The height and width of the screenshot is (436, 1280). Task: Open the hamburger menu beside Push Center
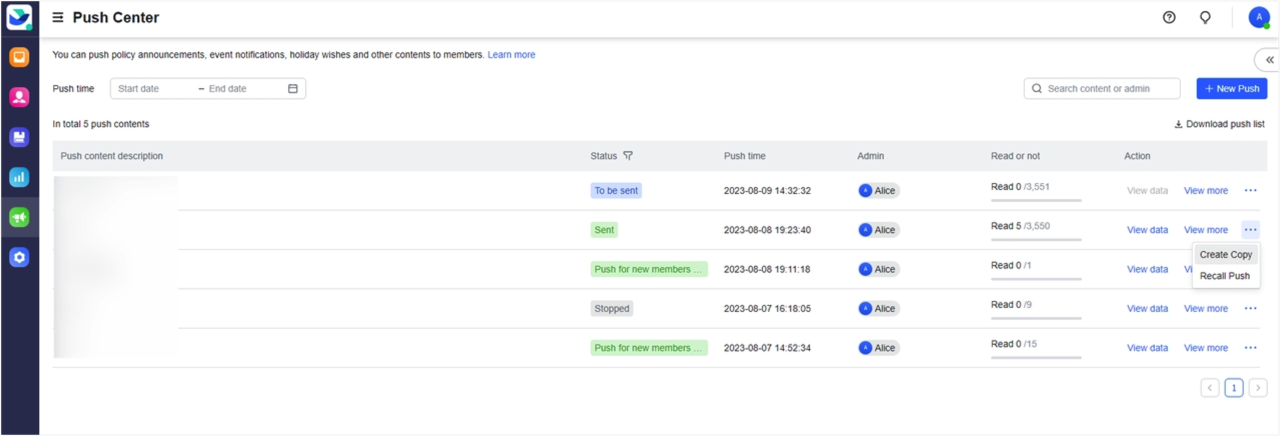pyautogui.click(x=58, y=18)
